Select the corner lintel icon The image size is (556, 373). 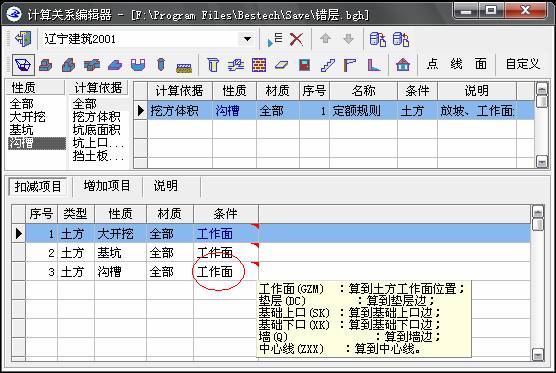click(x=350, y=65)
